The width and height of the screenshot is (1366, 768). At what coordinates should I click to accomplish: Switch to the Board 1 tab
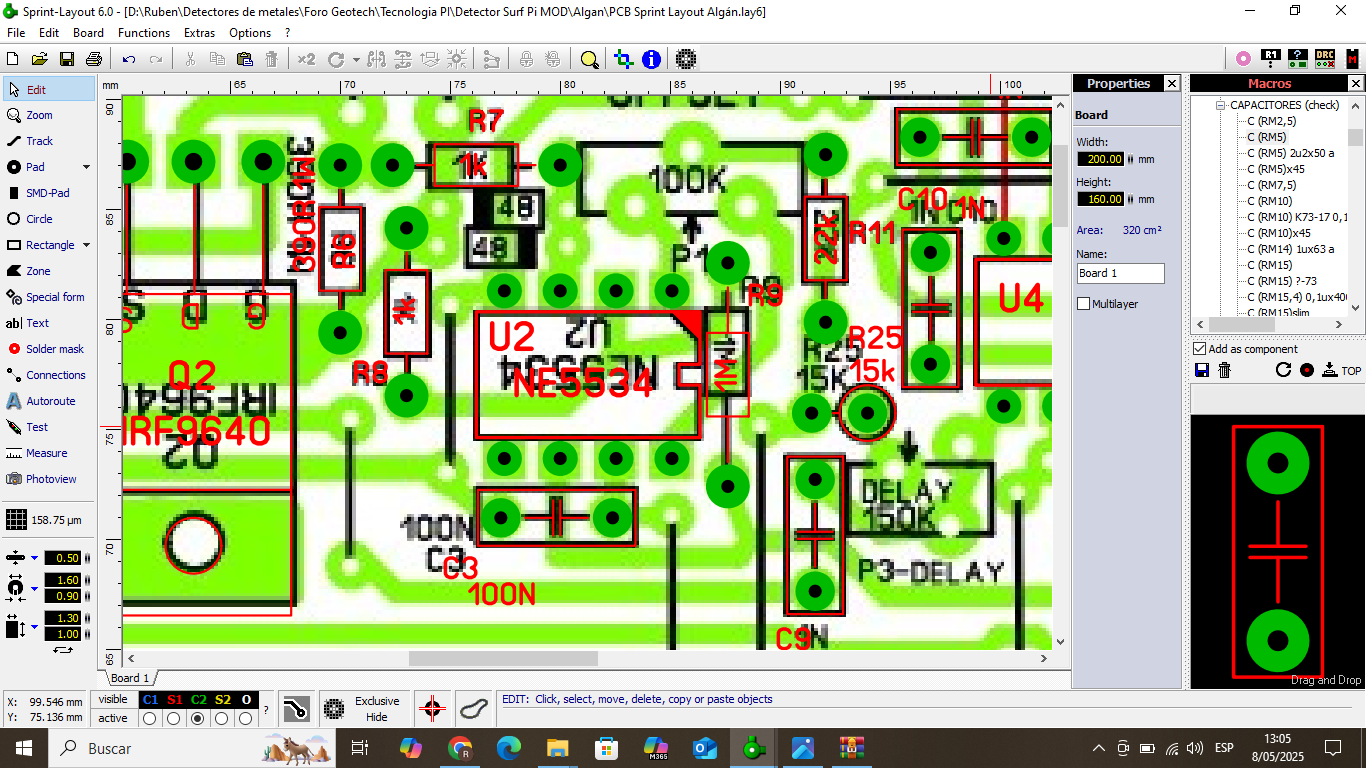130,678
